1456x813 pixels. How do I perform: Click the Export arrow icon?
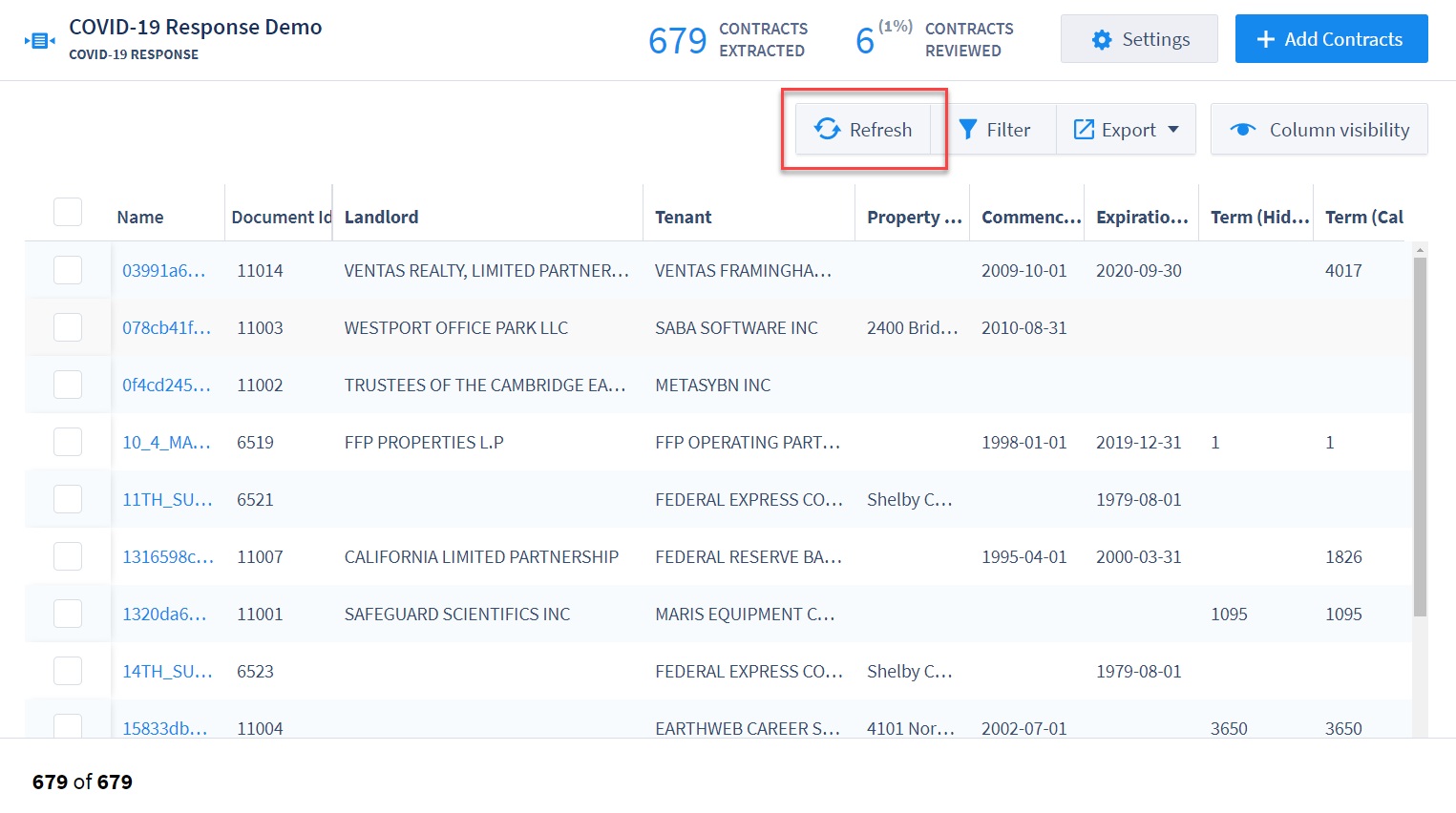1084,129
